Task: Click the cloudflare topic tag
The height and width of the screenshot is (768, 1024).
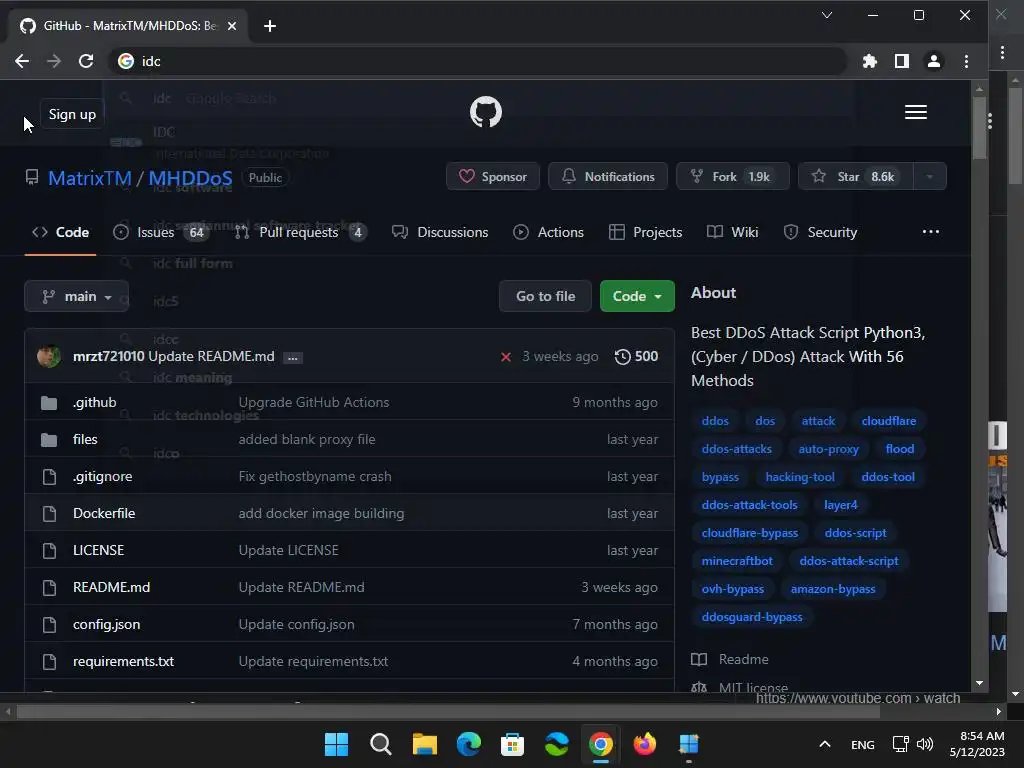Action: (888, 421)
